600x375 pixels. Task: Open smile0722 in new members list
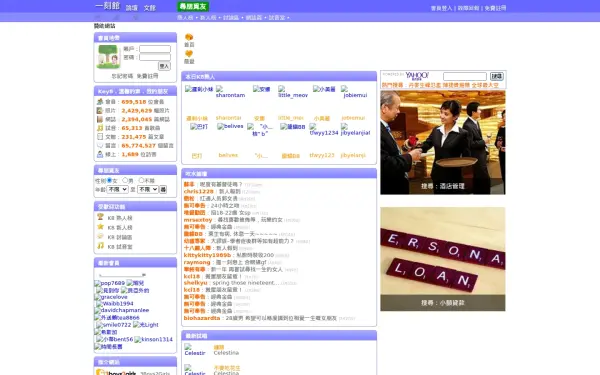point(114,325)
